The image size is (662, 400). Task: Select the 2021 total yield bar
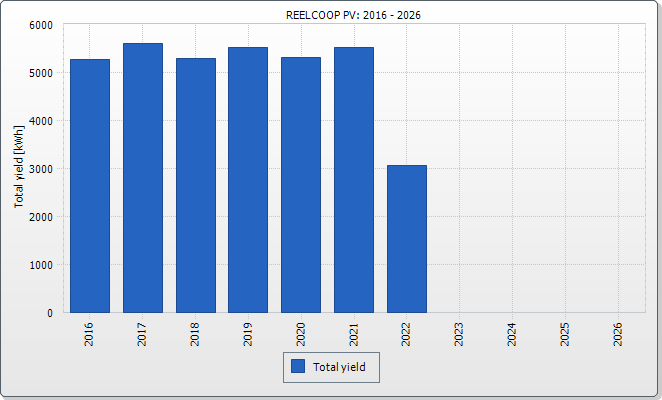354,180
